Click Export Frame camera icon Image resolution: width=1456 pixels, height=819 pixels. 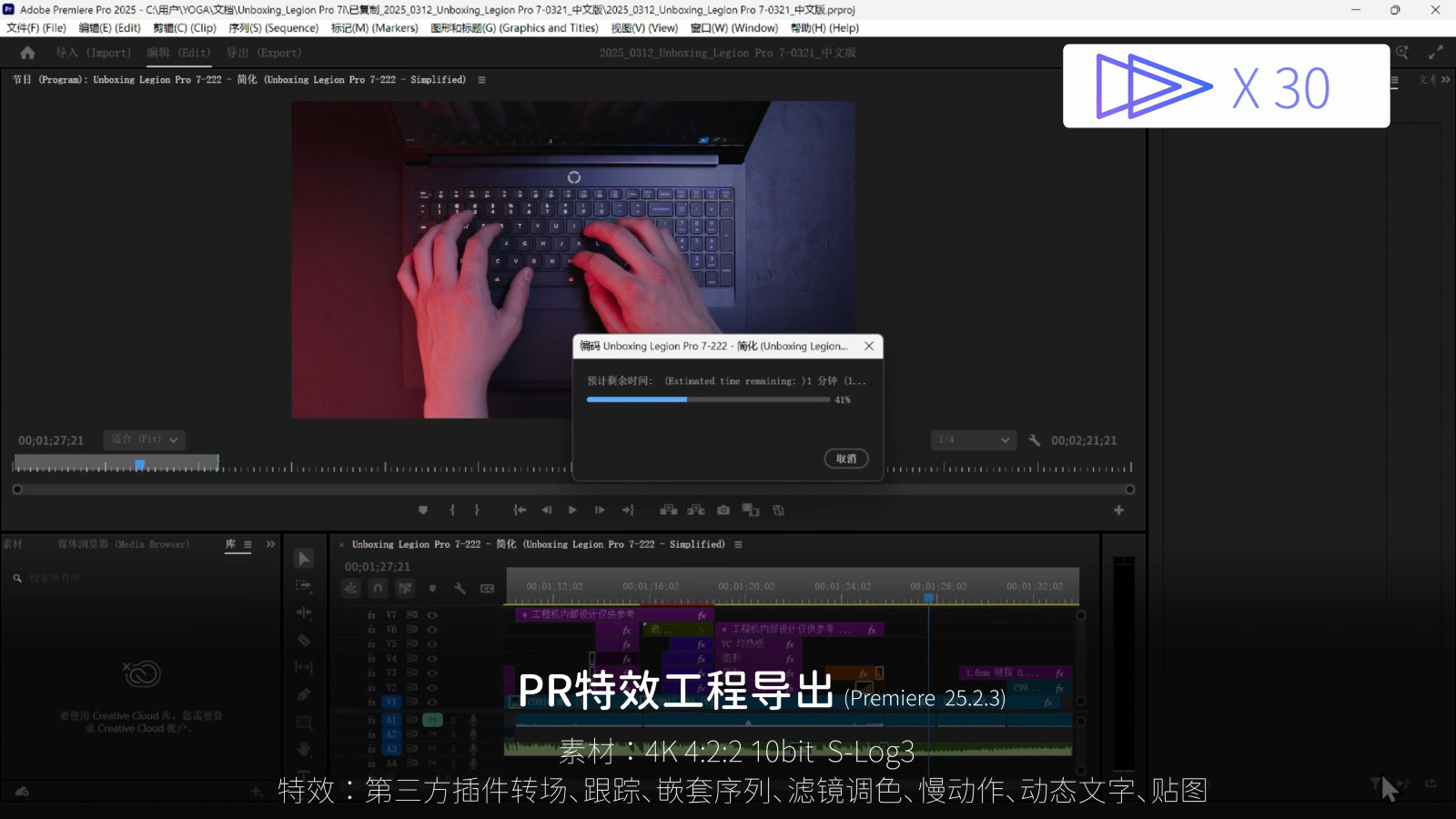point(723,511)
